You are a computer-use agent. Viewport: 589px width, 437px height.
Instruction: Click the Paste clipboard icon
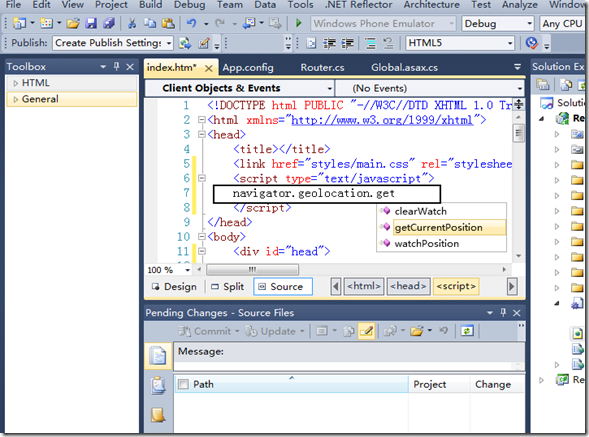168,24
